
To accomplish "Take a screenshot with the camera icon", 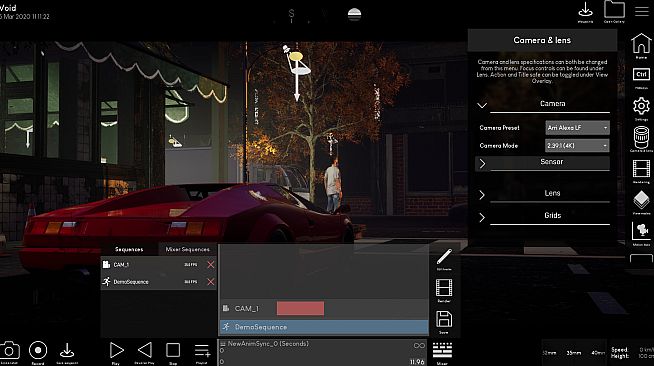I will (x=9, y=350).
